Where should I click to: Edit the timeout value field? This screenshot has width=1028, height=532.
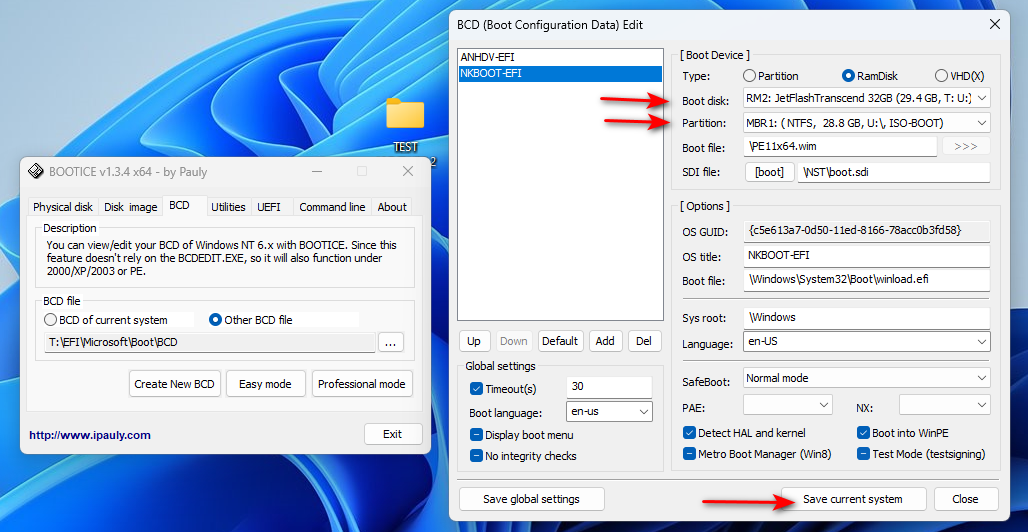[609, 387]
